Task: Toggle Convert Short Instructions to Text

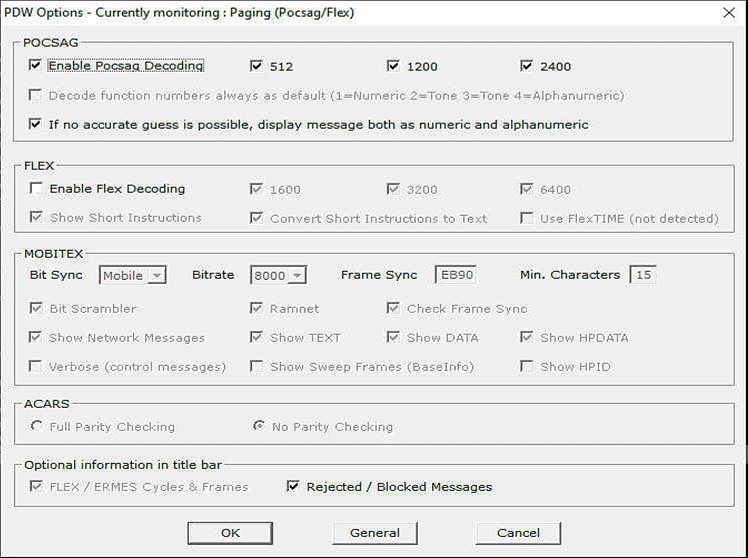Action: tap(256, 218)
